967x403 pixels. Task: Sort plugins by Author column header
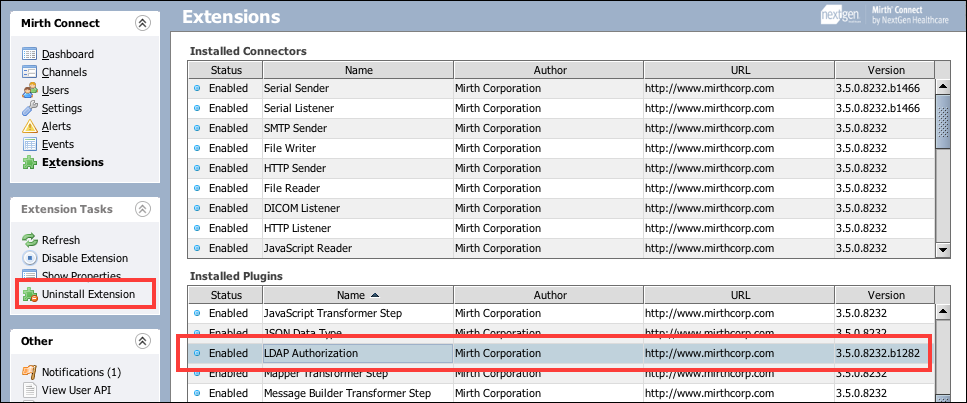tap(548, 295)
